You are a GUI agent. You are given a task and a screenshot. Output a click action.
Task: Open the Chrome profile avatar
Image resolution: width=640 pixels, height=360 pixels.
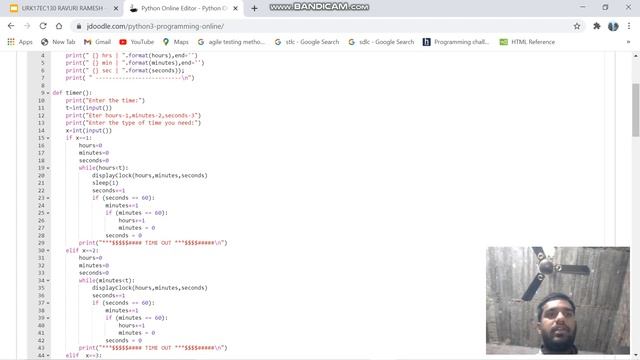point(613,26)
